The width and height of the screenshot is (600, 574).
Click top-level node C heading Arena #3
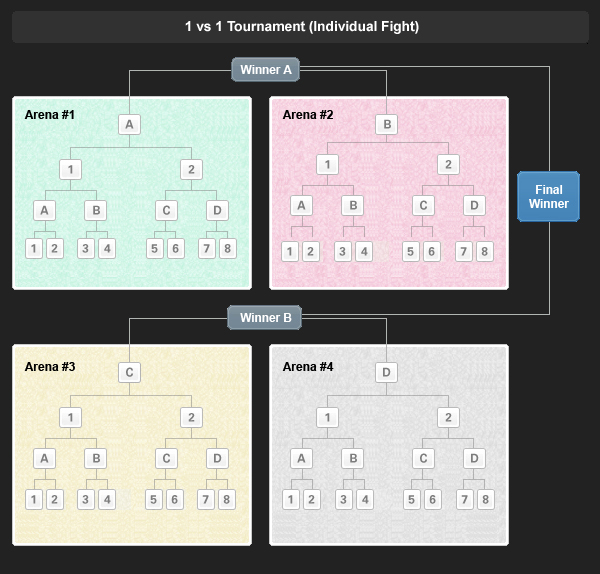pos(129,373)
